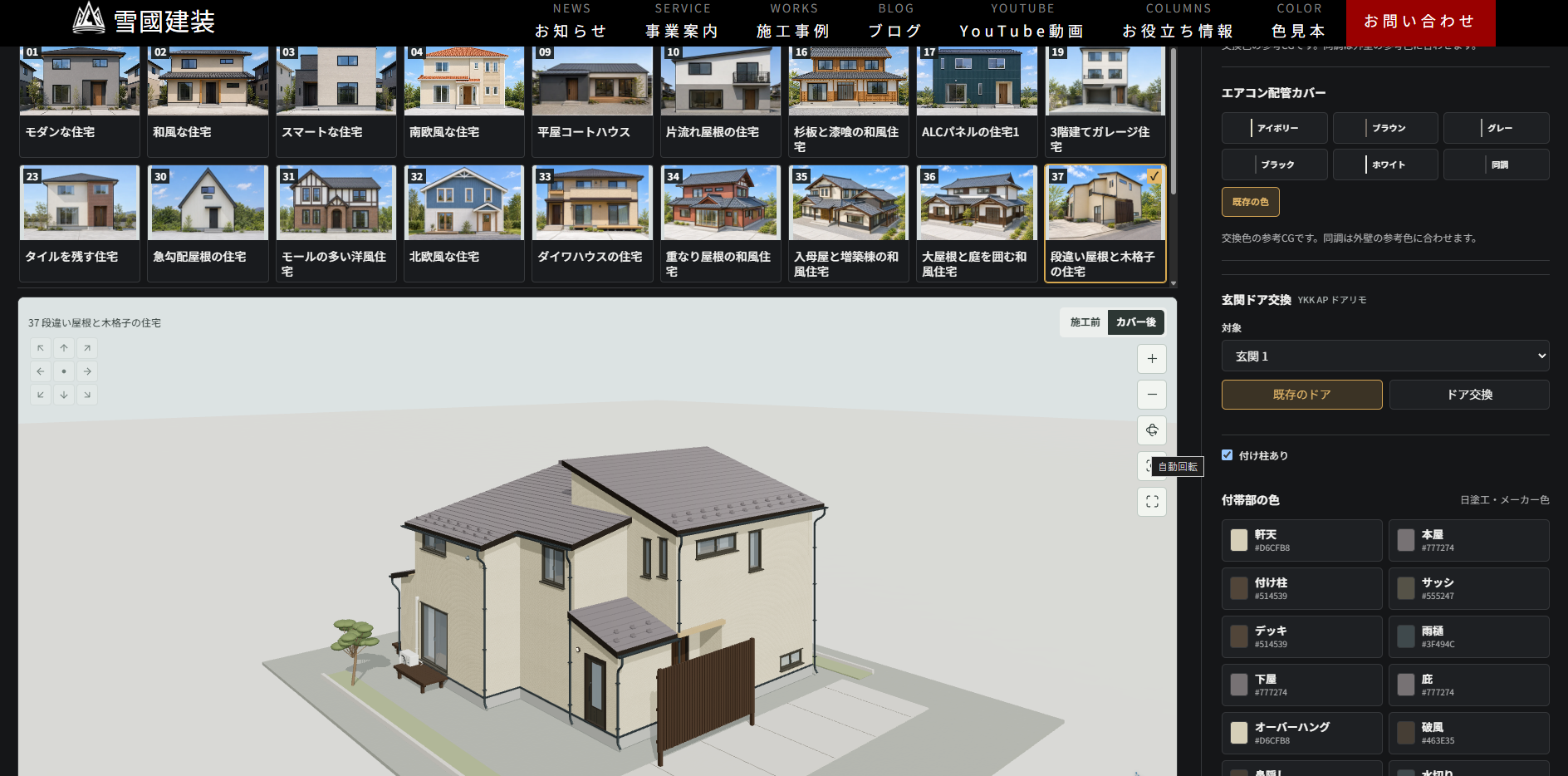Click upper-left diagonal arrow view button

[41, 348]
